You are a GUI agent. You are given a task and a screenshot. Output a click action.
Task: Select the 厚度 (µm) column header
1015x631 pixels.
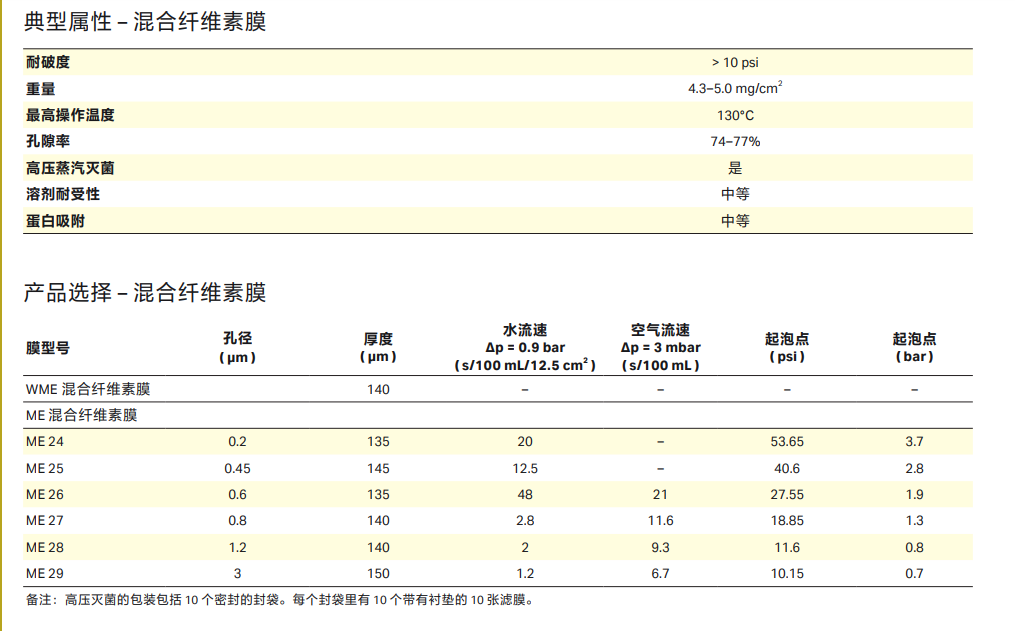point(378,347)
